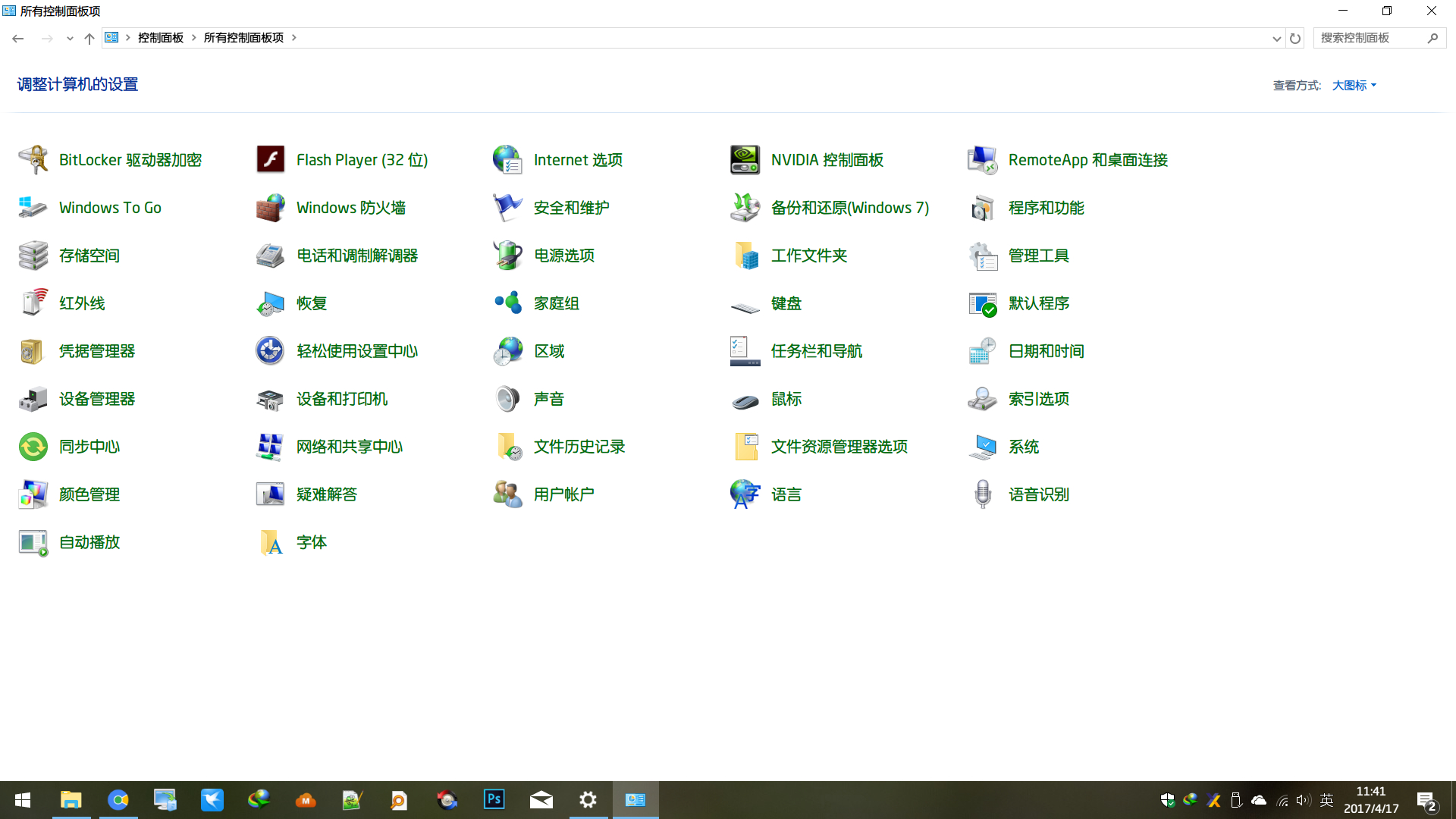
Task: Open Photoshop from the taskbar
Action: tap(494, 799)
